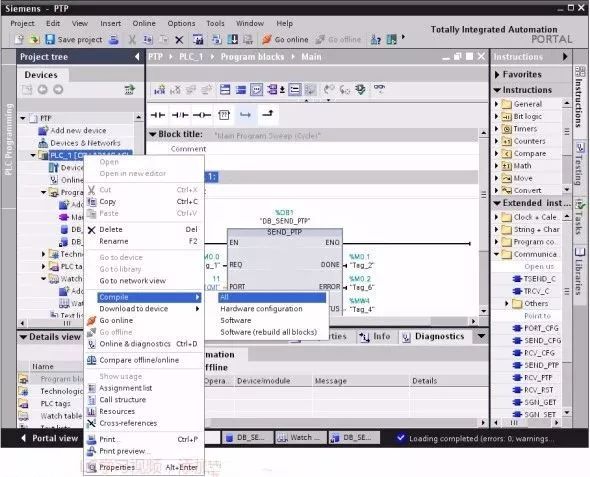Collapse the Block title section
Image resolution: width=590 pixels, height=477 pixels.
coord(152,134)
